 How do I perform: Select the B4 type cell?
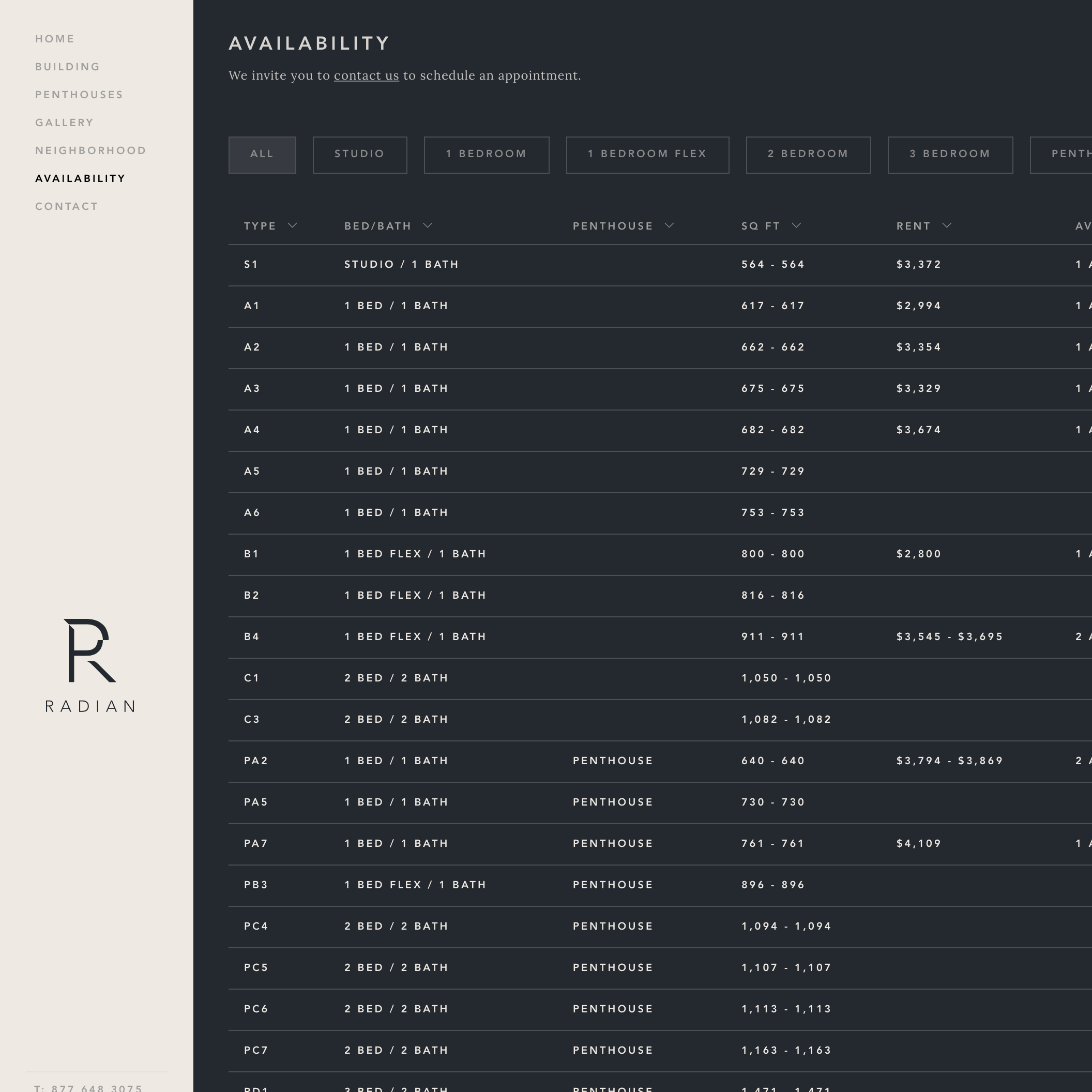click(x=251, y=636)
